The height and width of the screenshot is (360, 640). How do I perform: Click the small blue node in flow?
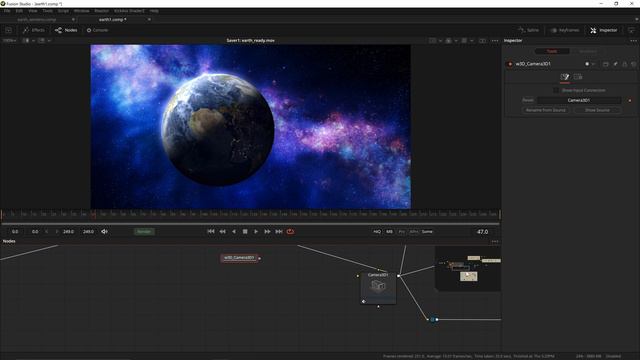(433, 319)
